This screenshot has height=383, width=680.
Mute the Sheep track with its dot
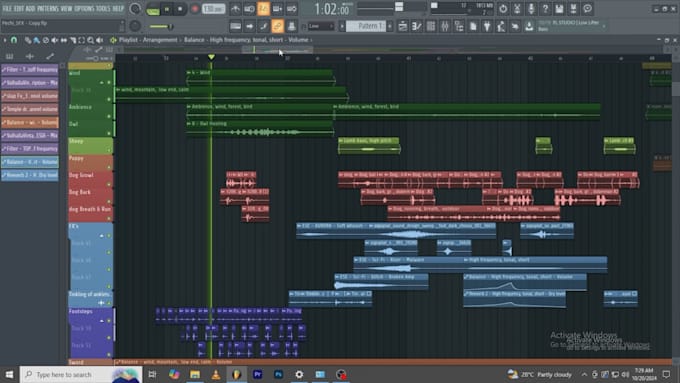click(109, 150)
